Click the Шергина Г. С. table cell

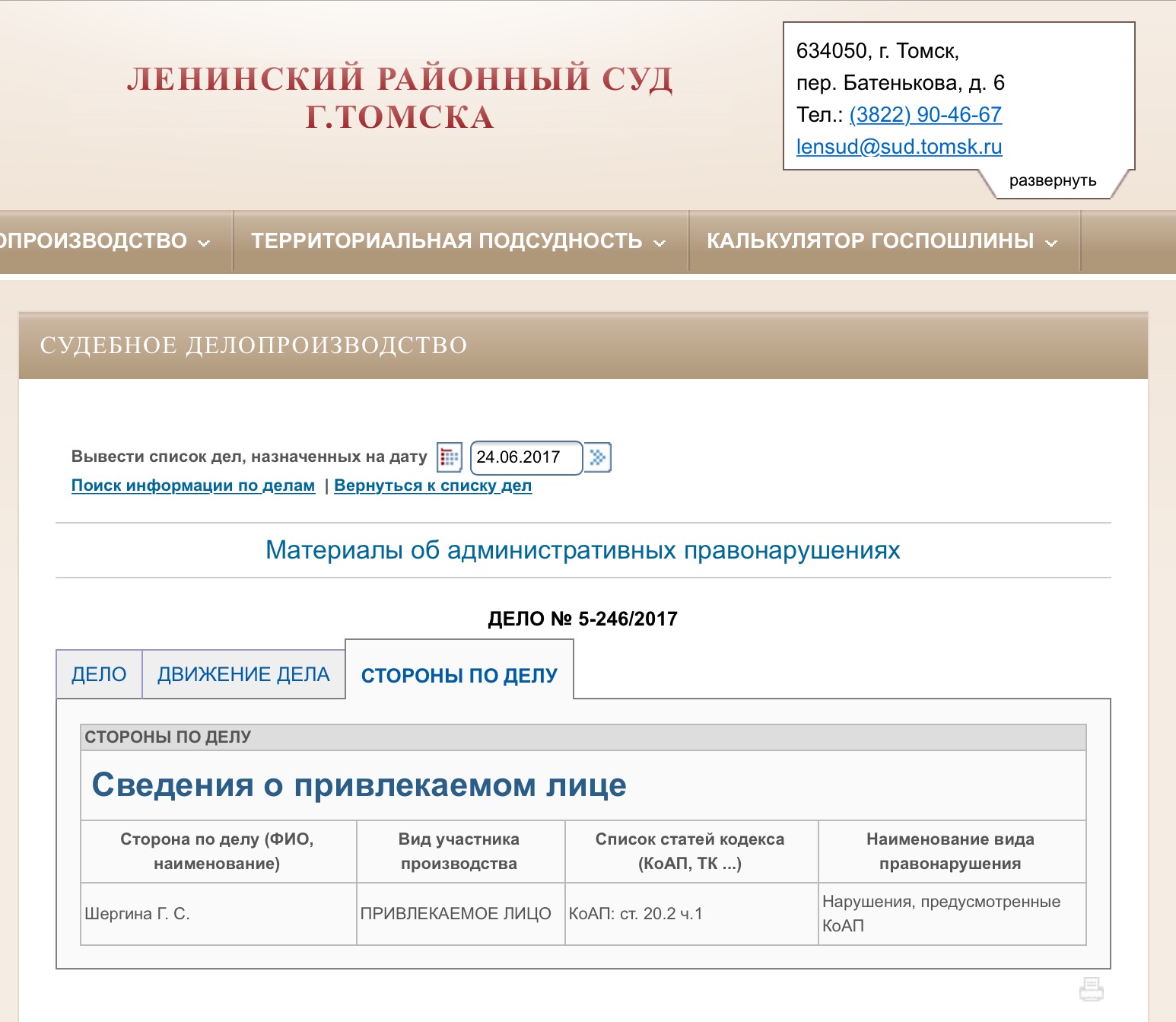click(218, 914)
